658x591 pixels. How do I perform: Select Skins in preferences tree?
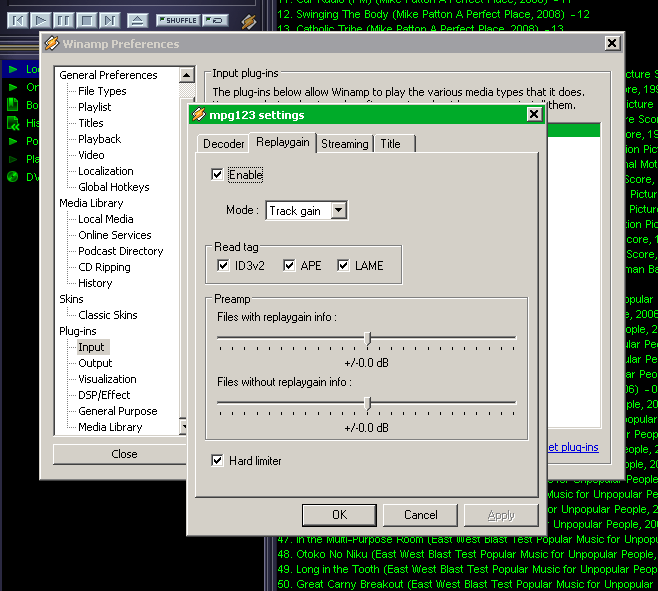click(x=71, y=299)
